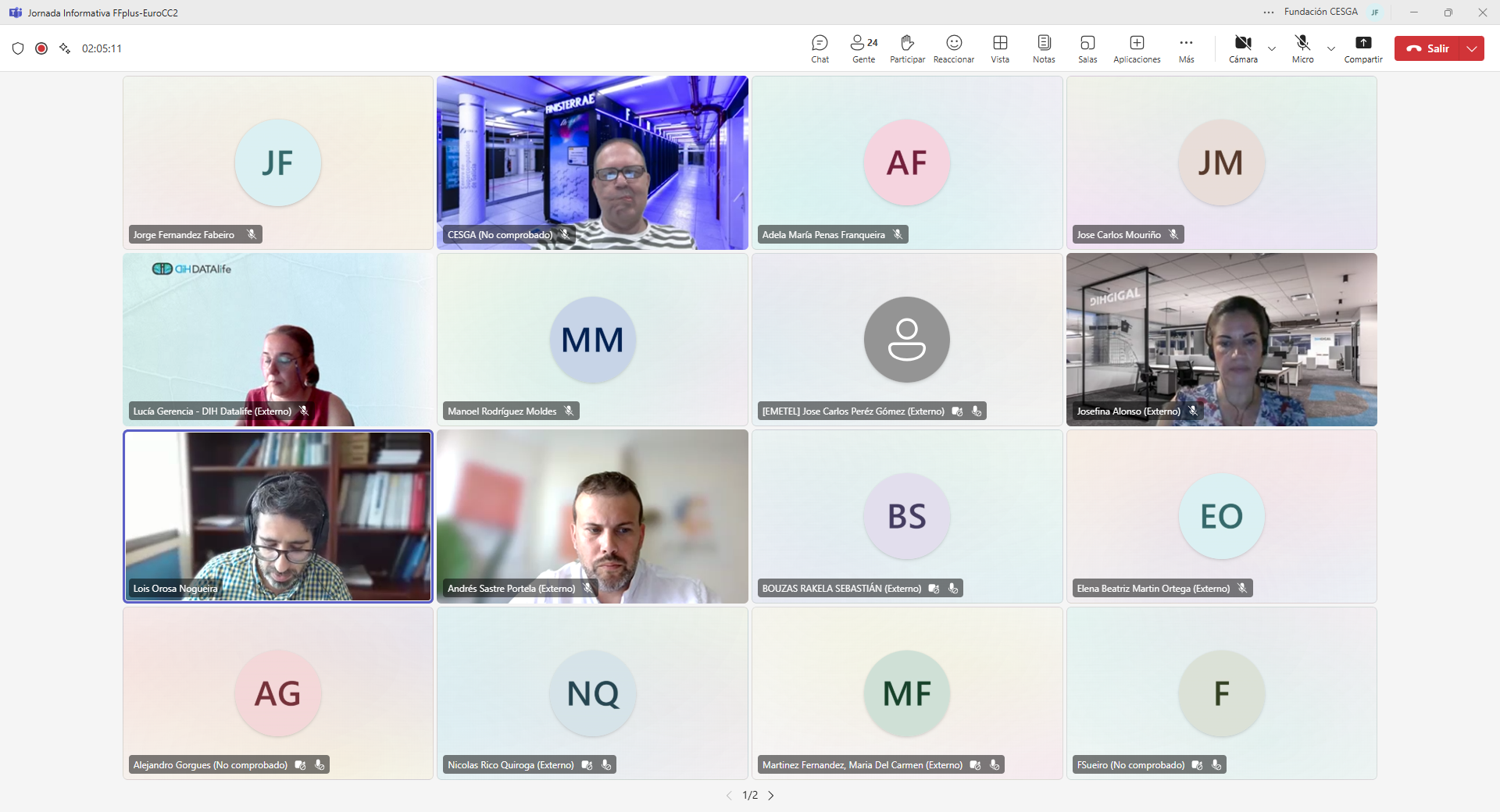The height and width of the screenshot is (812, 1500).
Task: Share screen with Compartir
Action: 1363,48
